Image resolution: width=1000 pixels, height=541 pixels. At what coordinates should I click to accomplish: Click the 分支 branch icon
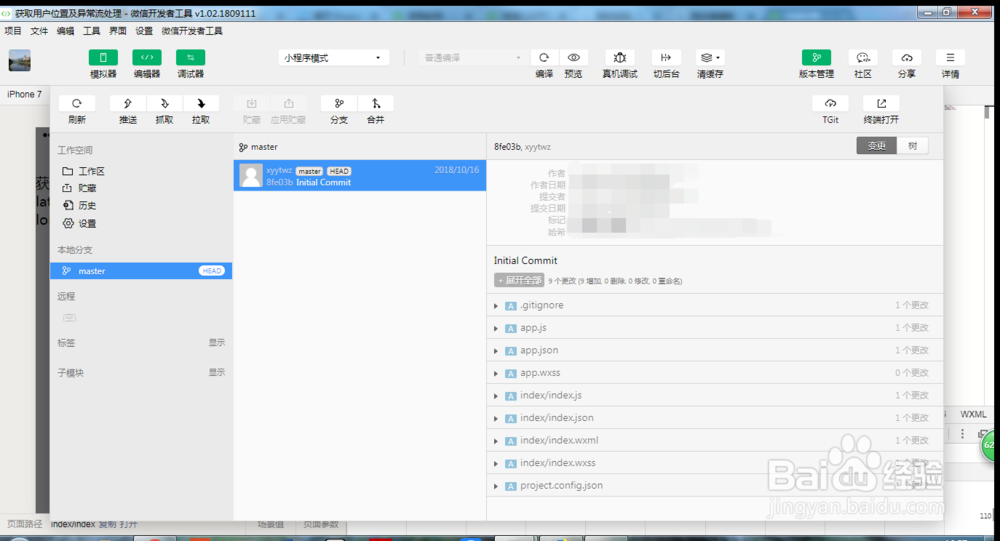click(339, 103)
